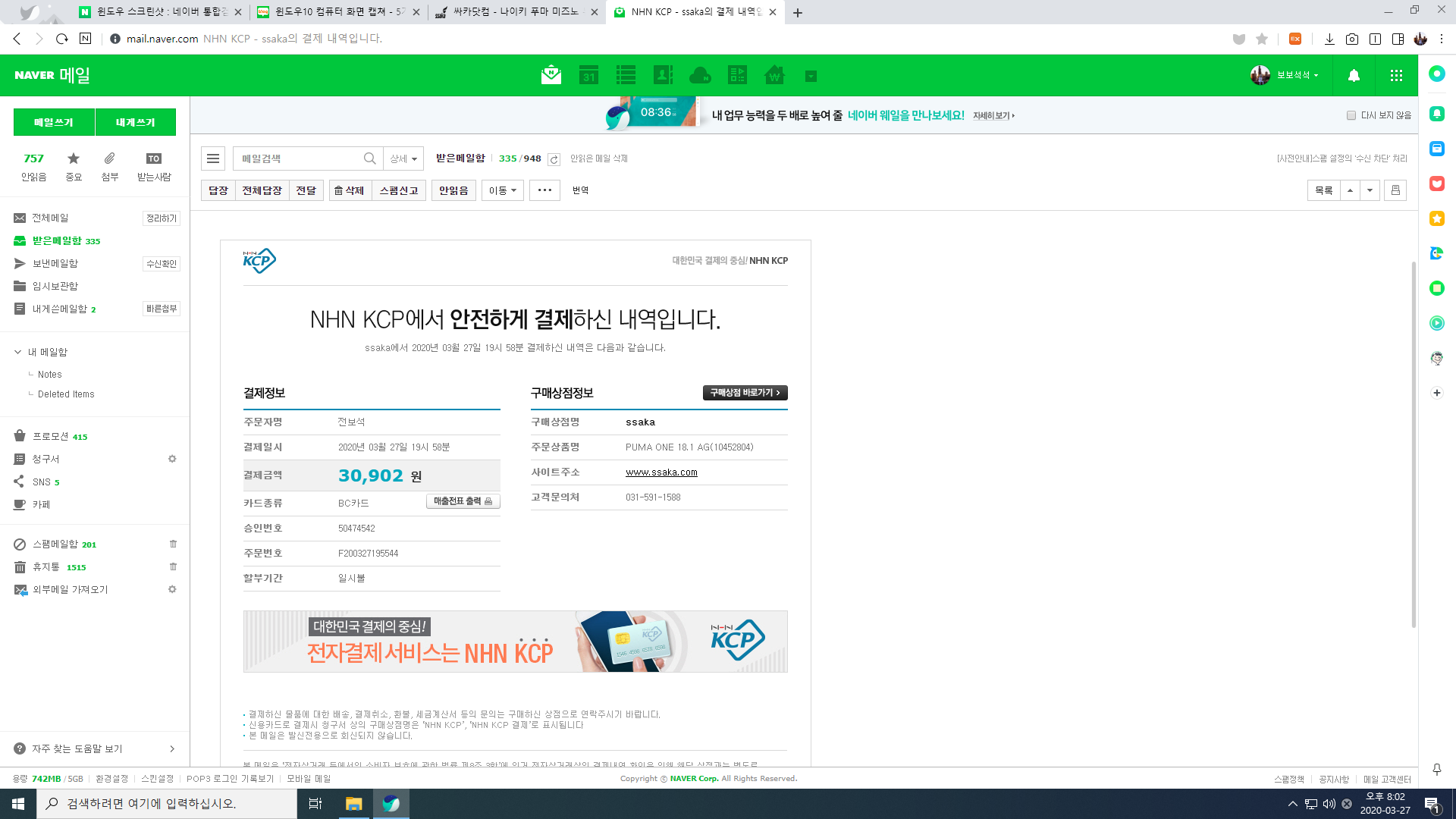This screenshot has width=1456, height=819.
Task: Open 환경설정 in footer
Action: point(111,779)
